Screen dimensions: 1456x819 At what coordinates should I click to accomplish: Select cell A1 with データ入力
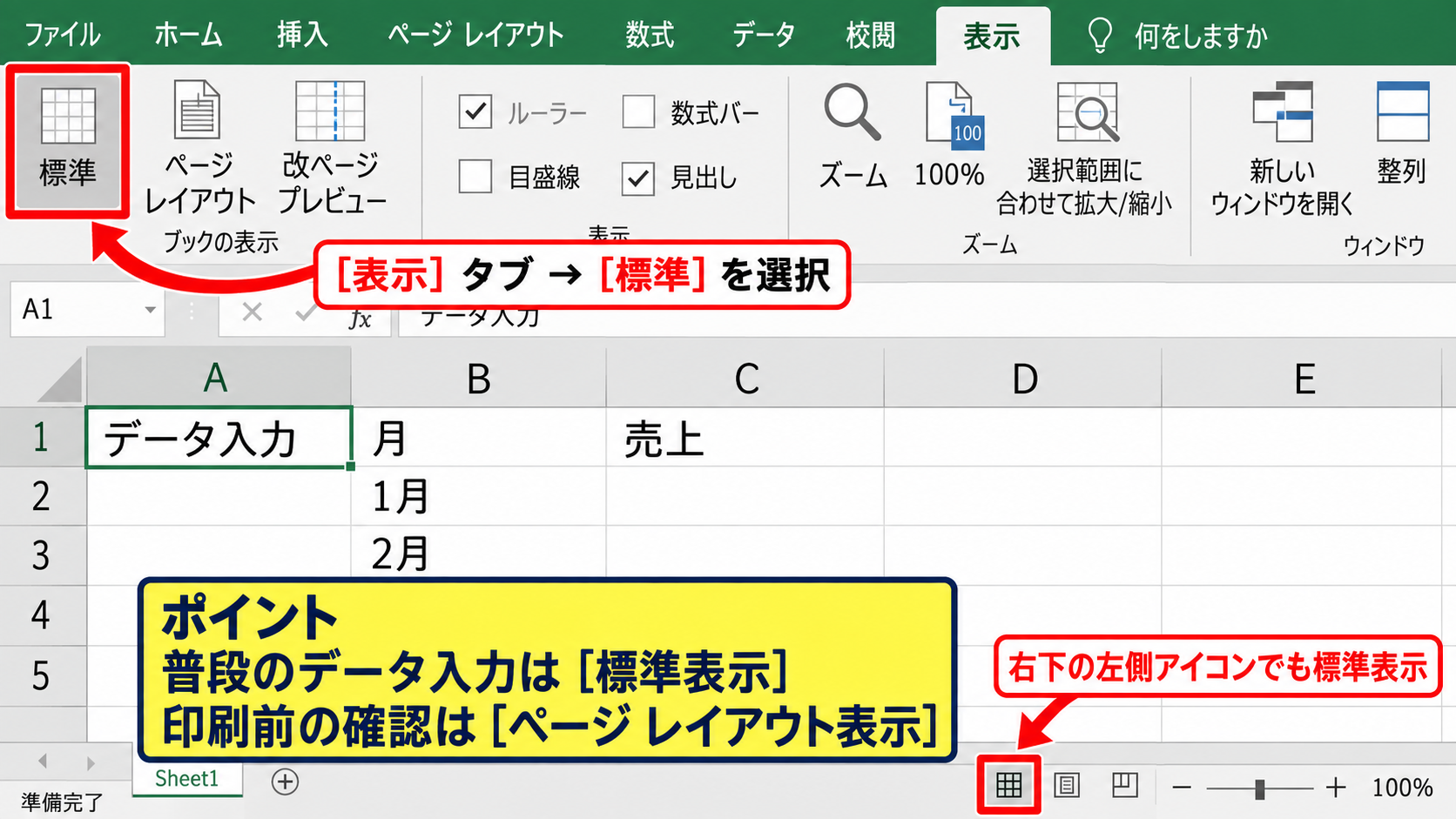pos(219,438)
